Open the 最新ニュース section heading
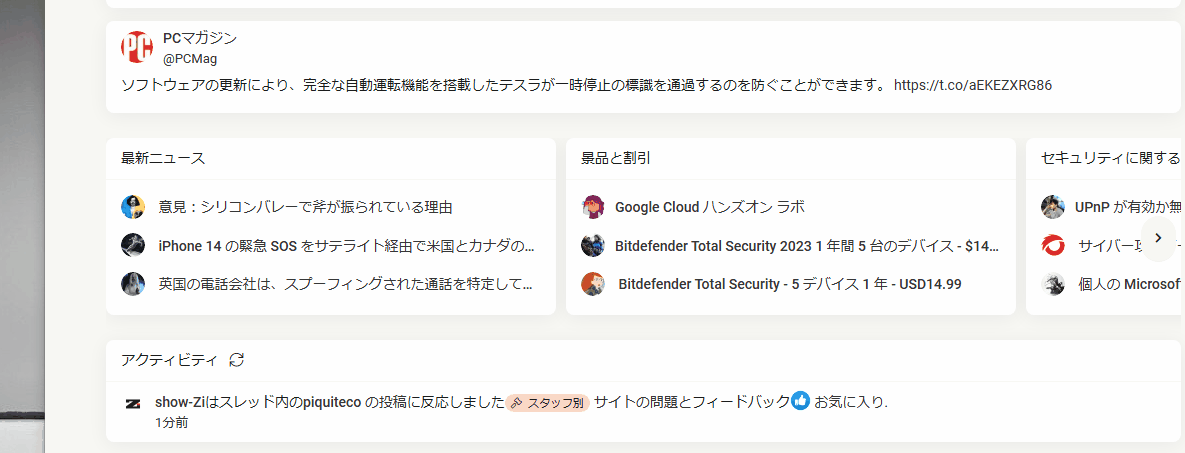 163,158
